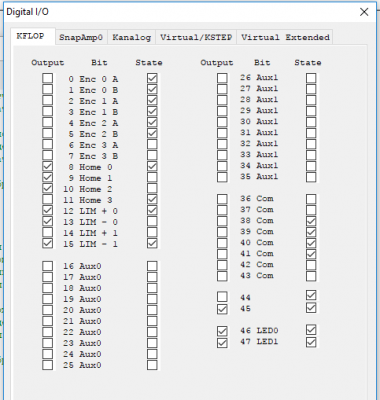Toggle State checkbox for bit 22 Aux0
The width and height of the screenshot is (380, 400).
pyautogui.click(x=152, y=332)
